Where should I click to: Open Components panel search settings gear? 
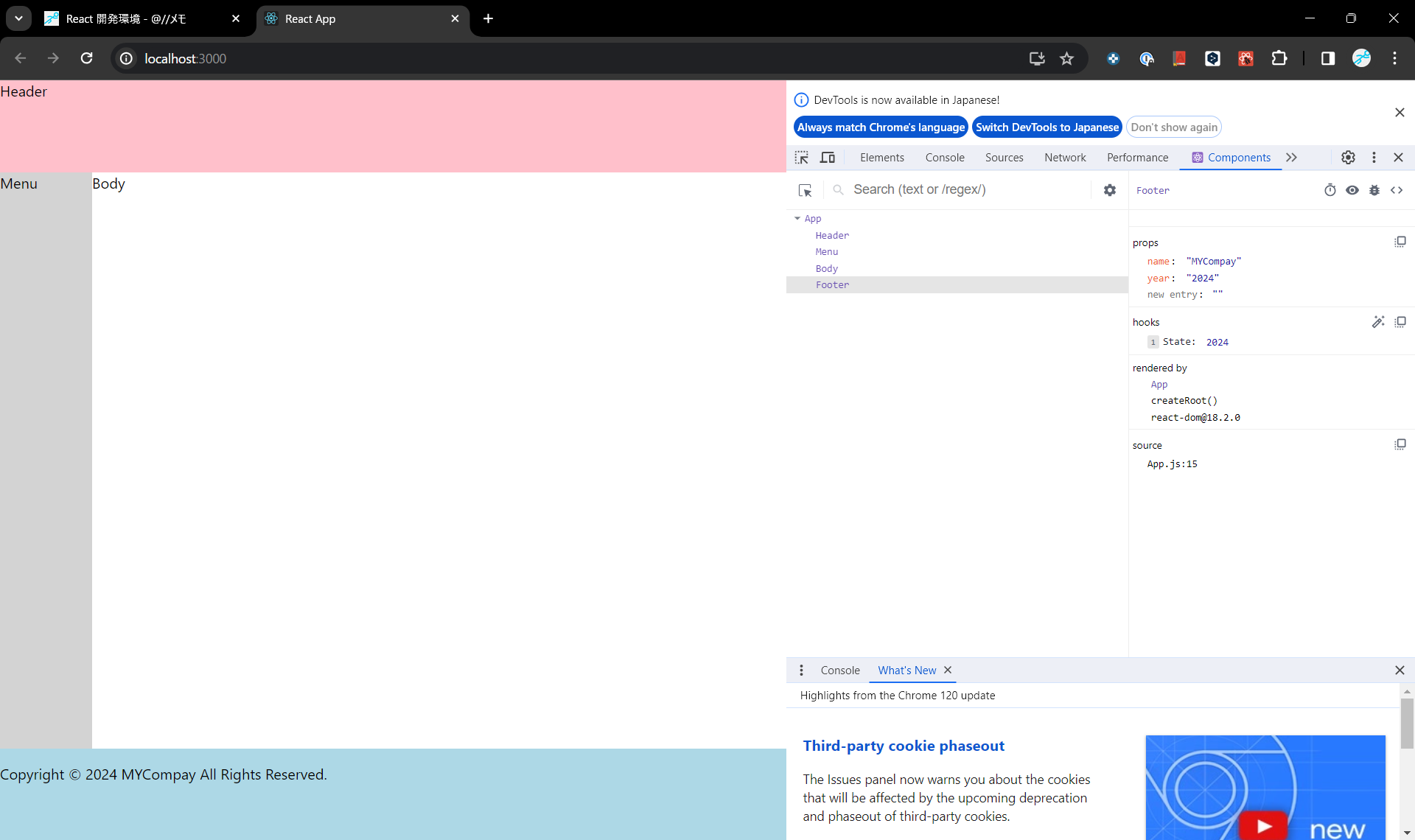(1109, 189)
